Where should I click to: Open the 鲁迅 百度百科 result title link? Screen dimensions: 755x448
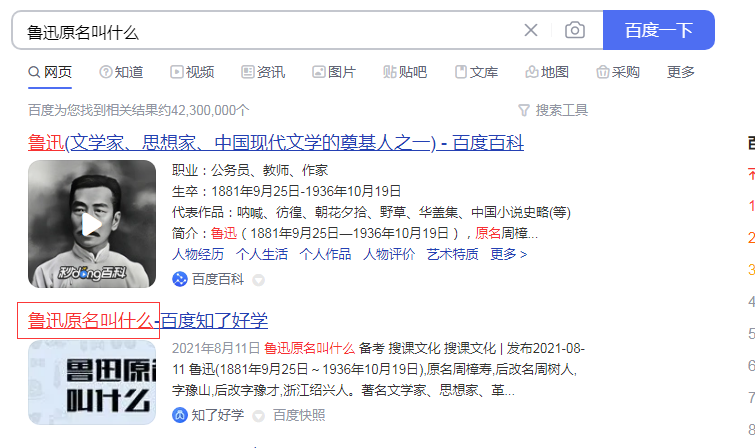[276, 143]
